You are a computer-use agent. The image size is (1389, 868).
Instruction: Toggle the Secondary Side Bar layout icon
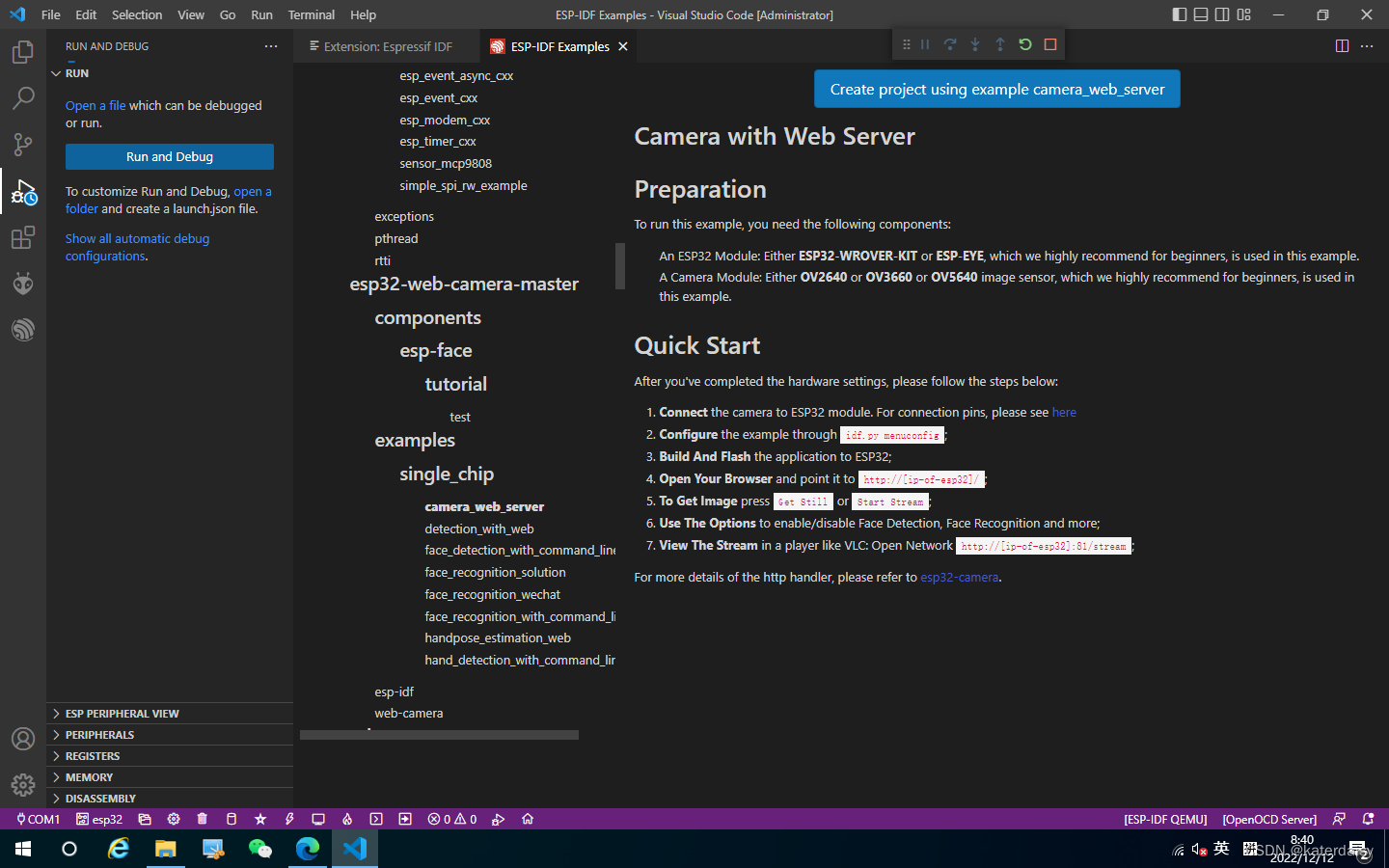click(x=1222, y=14)
